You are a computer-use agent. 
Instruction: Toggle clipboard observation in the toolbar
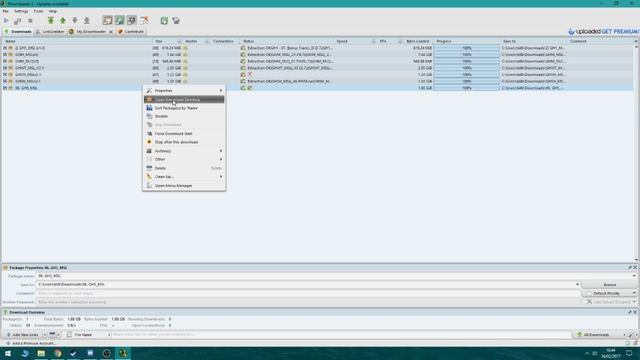107,20
